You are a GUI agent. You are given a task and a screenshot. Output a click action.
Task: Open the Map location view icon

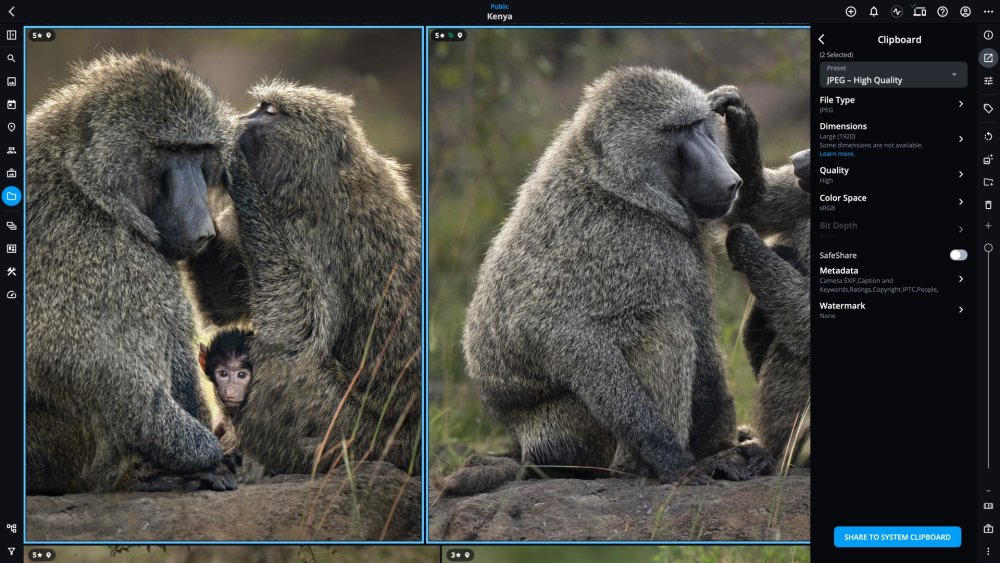coord(11,127)
